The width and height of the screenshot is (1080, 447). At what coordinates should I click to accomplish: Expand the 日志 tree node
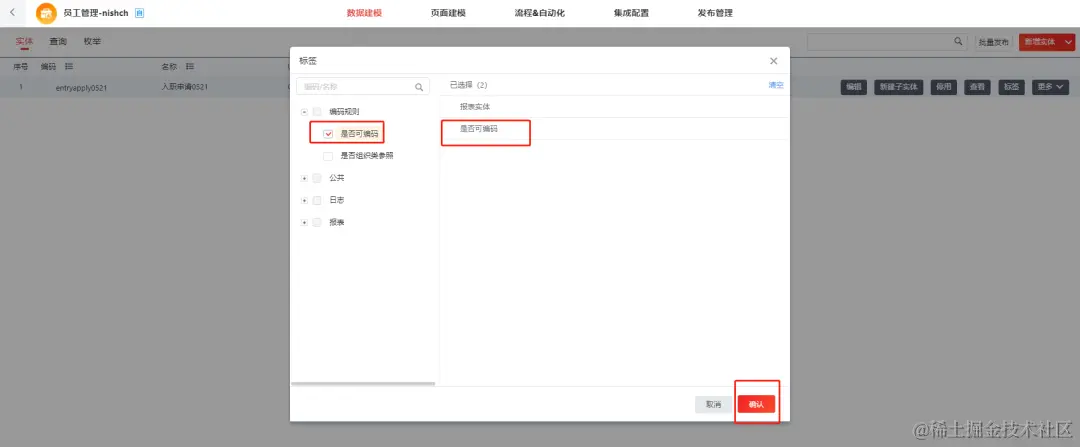(x=304, y=200)
